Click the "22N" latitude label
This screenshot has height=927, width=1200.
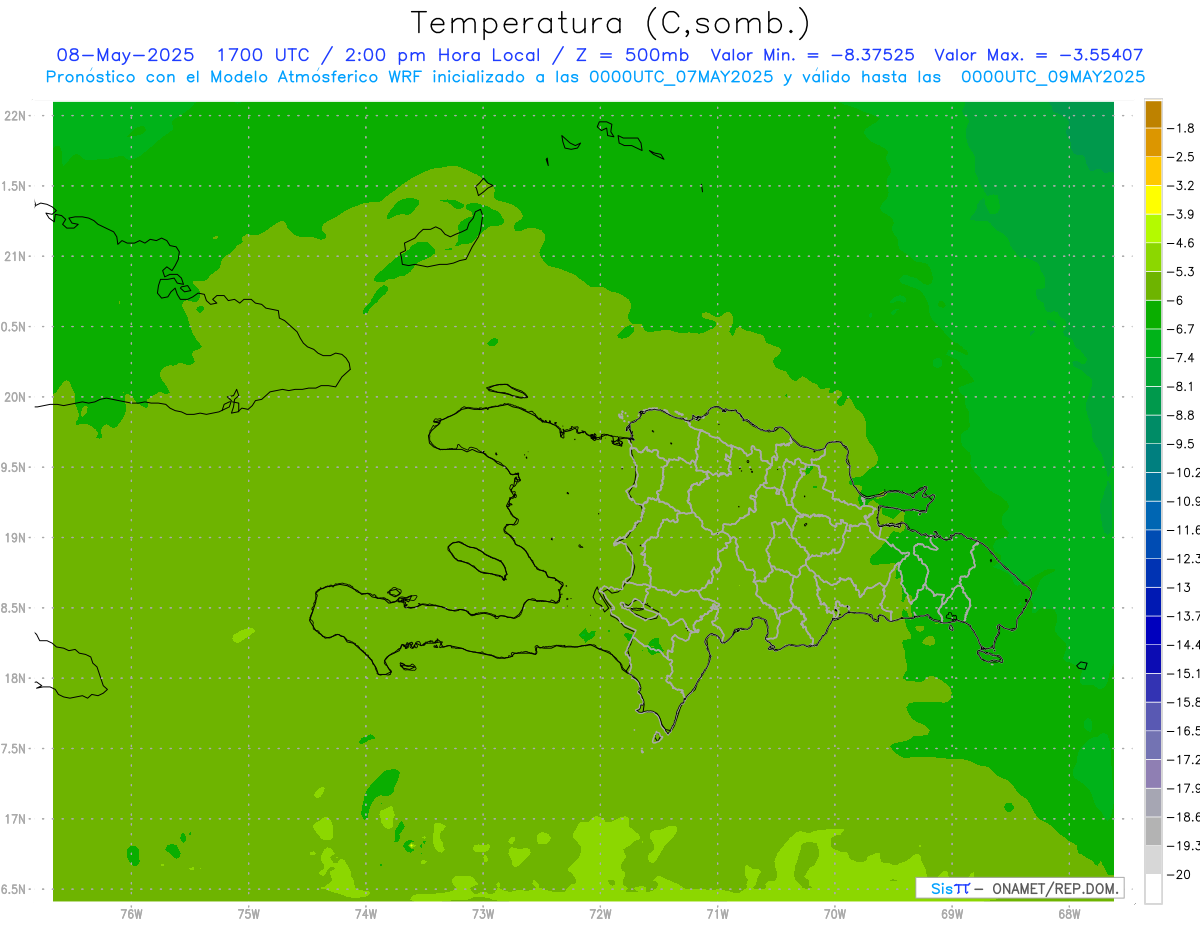[x=16, y=115]
